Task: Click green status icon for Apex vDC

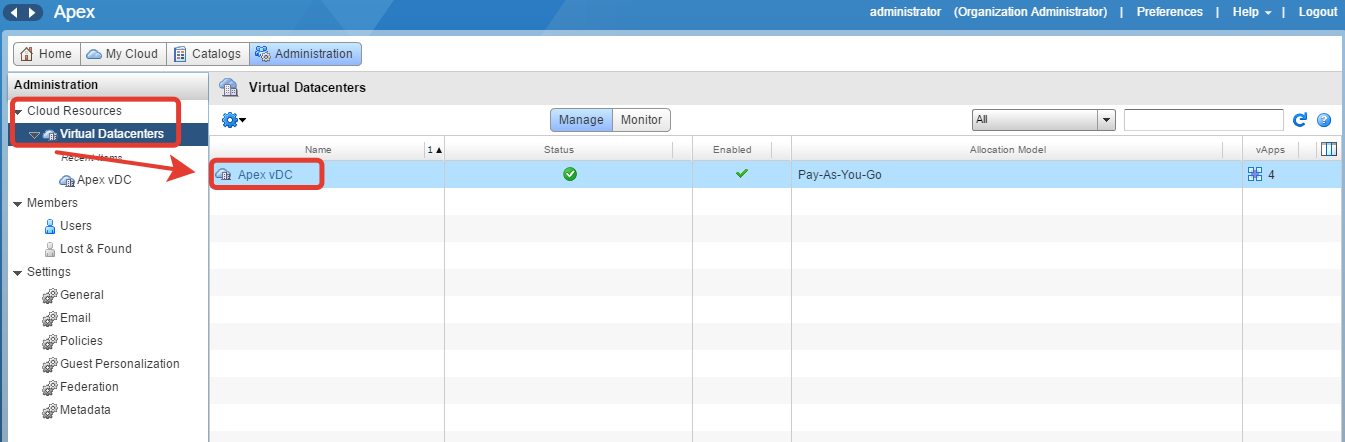Action: [x=569, y=174]
